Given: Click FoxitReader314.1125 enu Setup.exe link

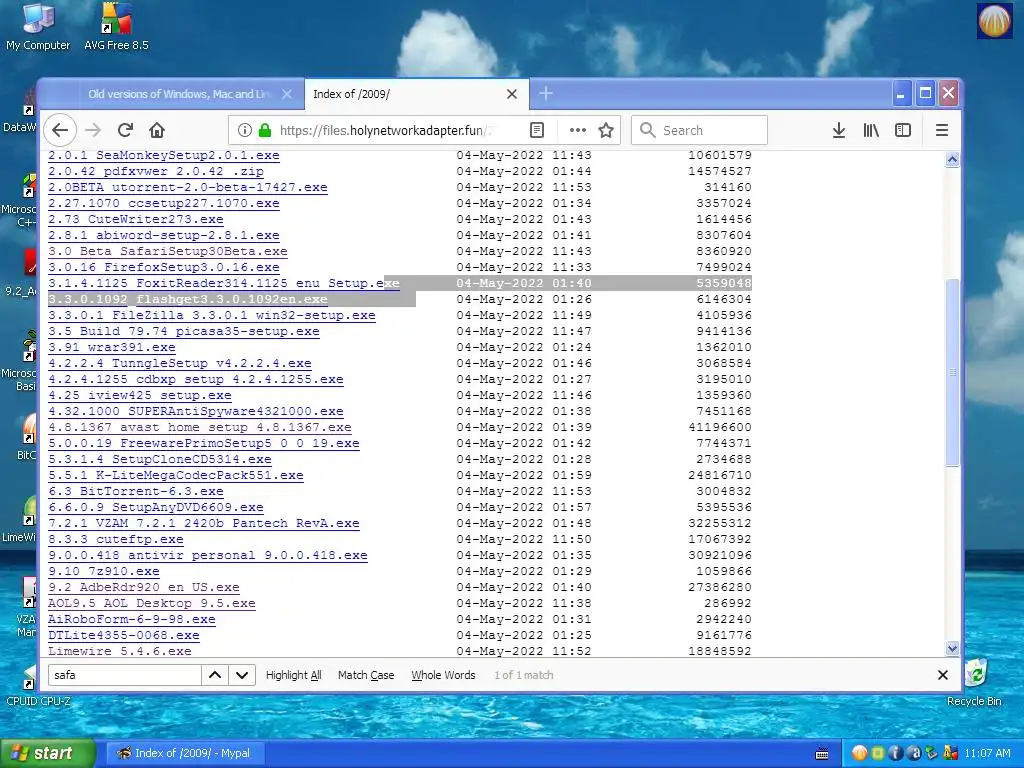Looking at the screenshot, I should (x=224, y=283).
